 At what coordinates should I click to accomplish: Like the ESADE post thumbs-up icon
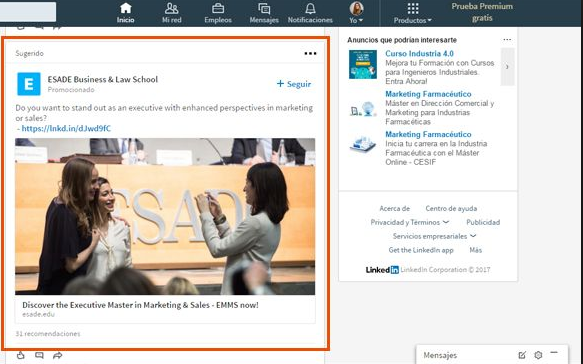point(21,355)
